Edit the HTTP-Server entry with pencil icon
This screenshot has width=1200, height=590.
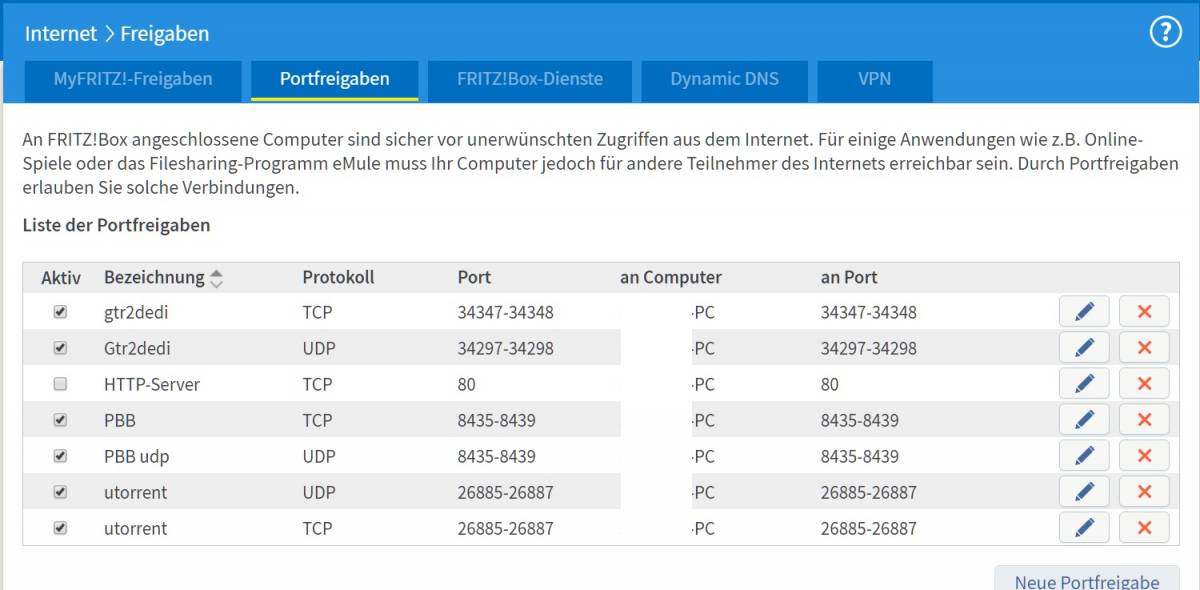click(x=1084, y=384)
